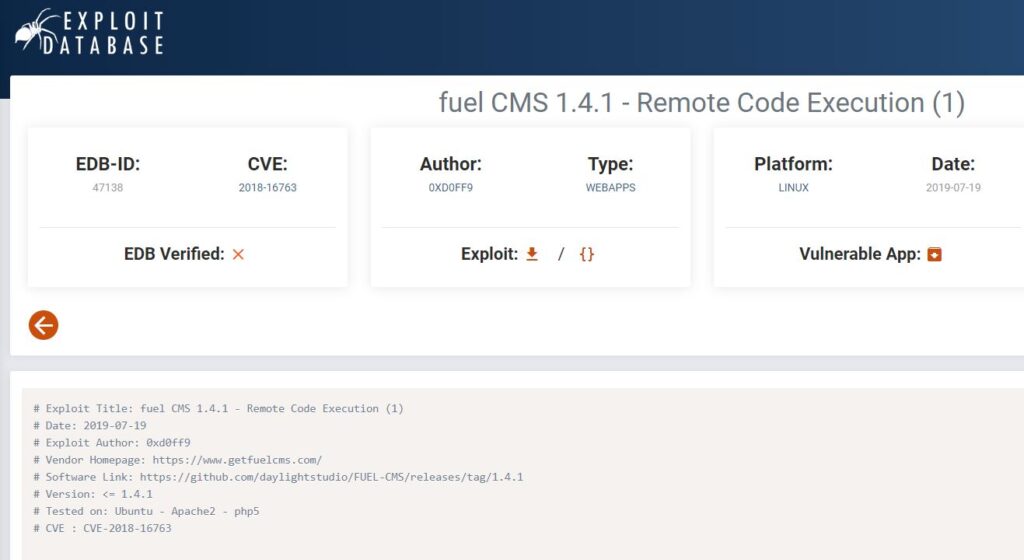Viewport: 1024px width, 560px height.
Task: Click the Tested on: Ubuntu line
Action: click(146, 511)
